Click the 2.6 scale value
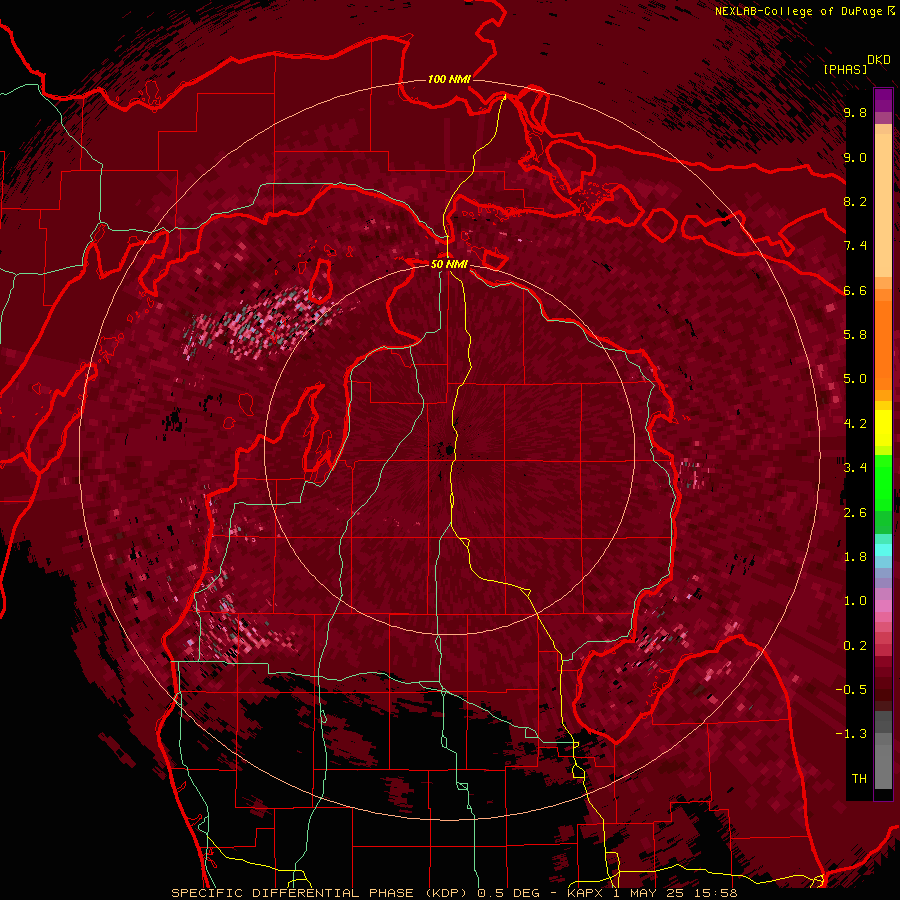900x900 pixels. [855, 513]
